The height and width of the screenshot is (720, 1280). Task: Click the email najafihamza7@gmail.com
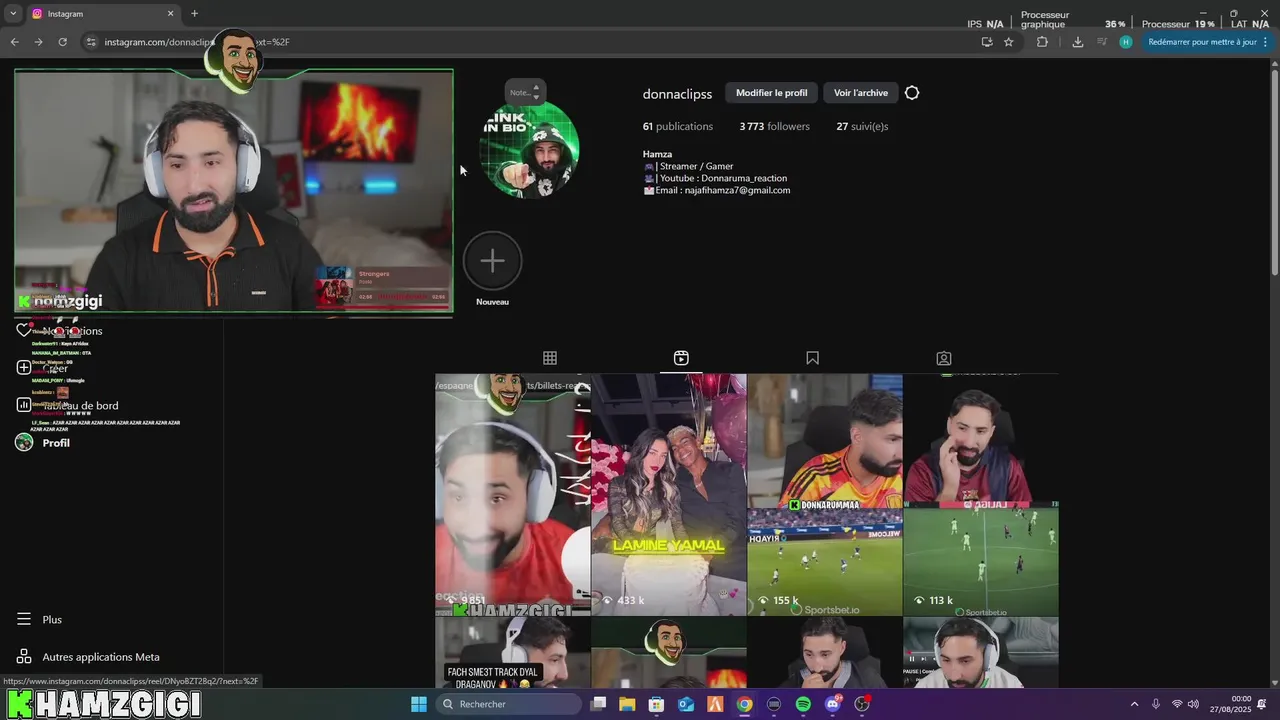pyautogui.click(x=716, y=190)
